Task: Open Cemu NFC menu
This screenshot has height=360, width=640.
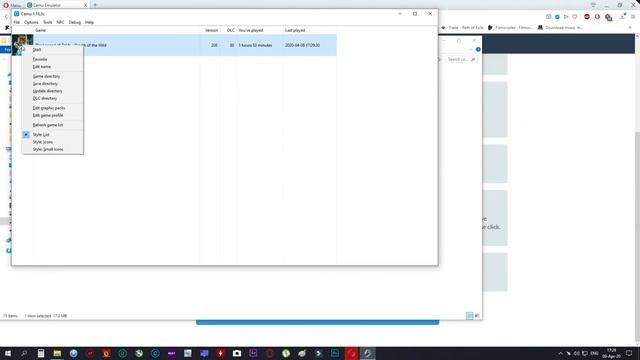Action: (60, 22)
